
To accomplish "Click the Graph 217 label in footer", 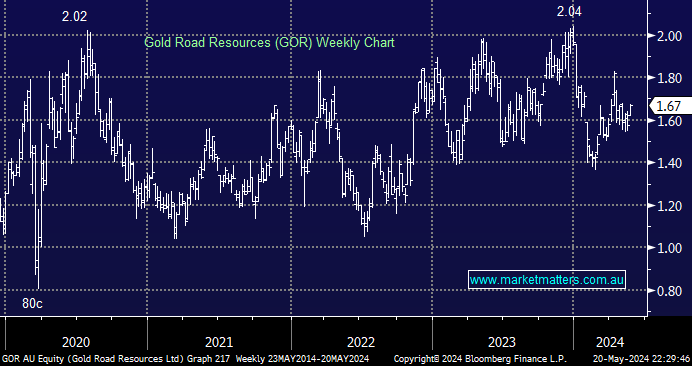I will click(207, 358).
